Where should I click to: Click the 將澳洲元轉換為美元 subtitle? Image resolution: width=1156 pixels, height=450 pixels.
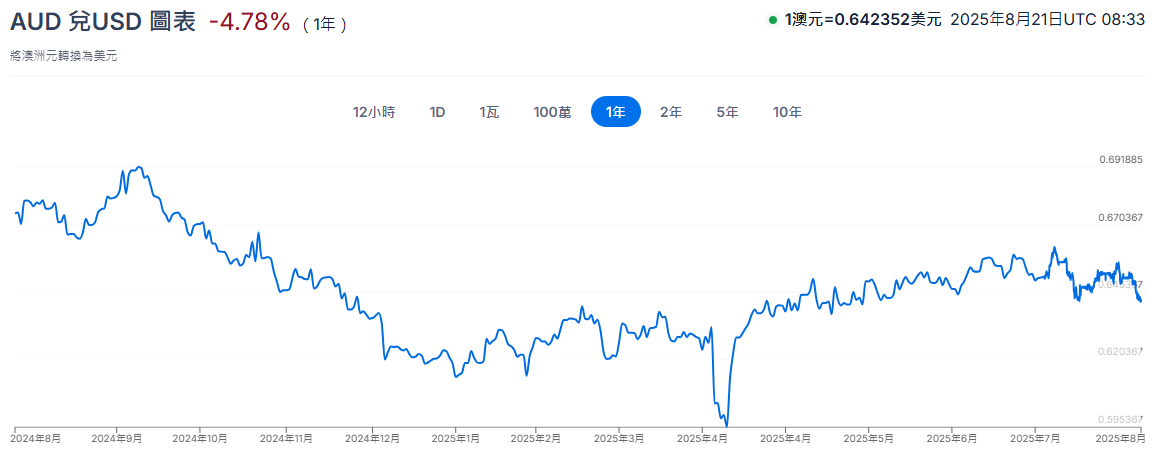64,55
